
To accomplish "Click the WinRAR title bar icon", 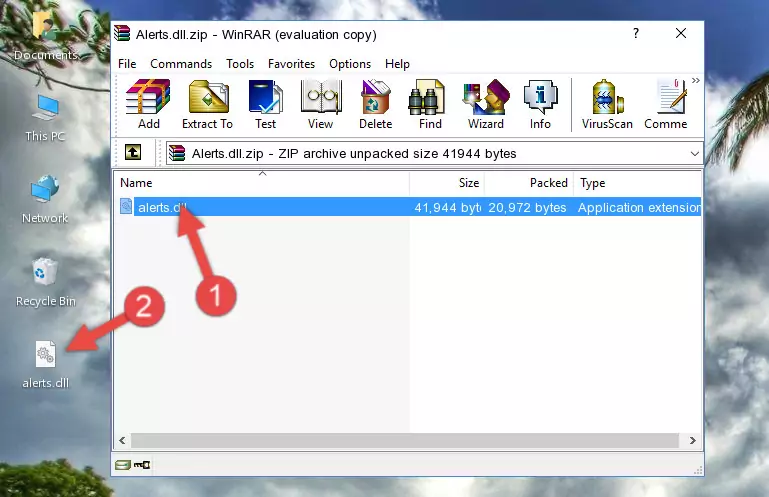I will [x=122, y=34].
